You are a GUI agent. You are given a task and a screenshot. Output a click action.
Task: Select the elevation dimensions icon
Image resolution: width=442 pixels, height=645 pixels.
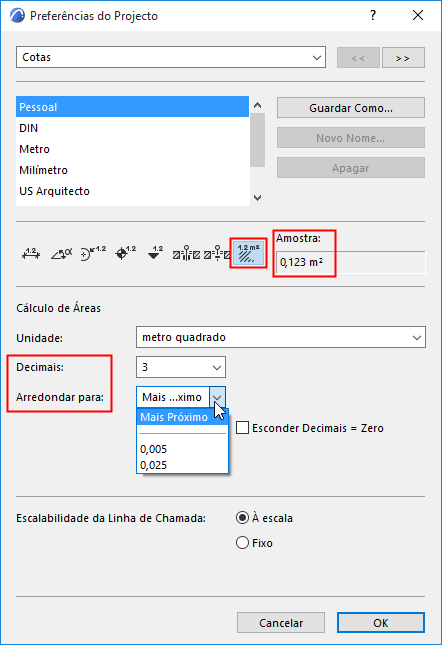155,253
